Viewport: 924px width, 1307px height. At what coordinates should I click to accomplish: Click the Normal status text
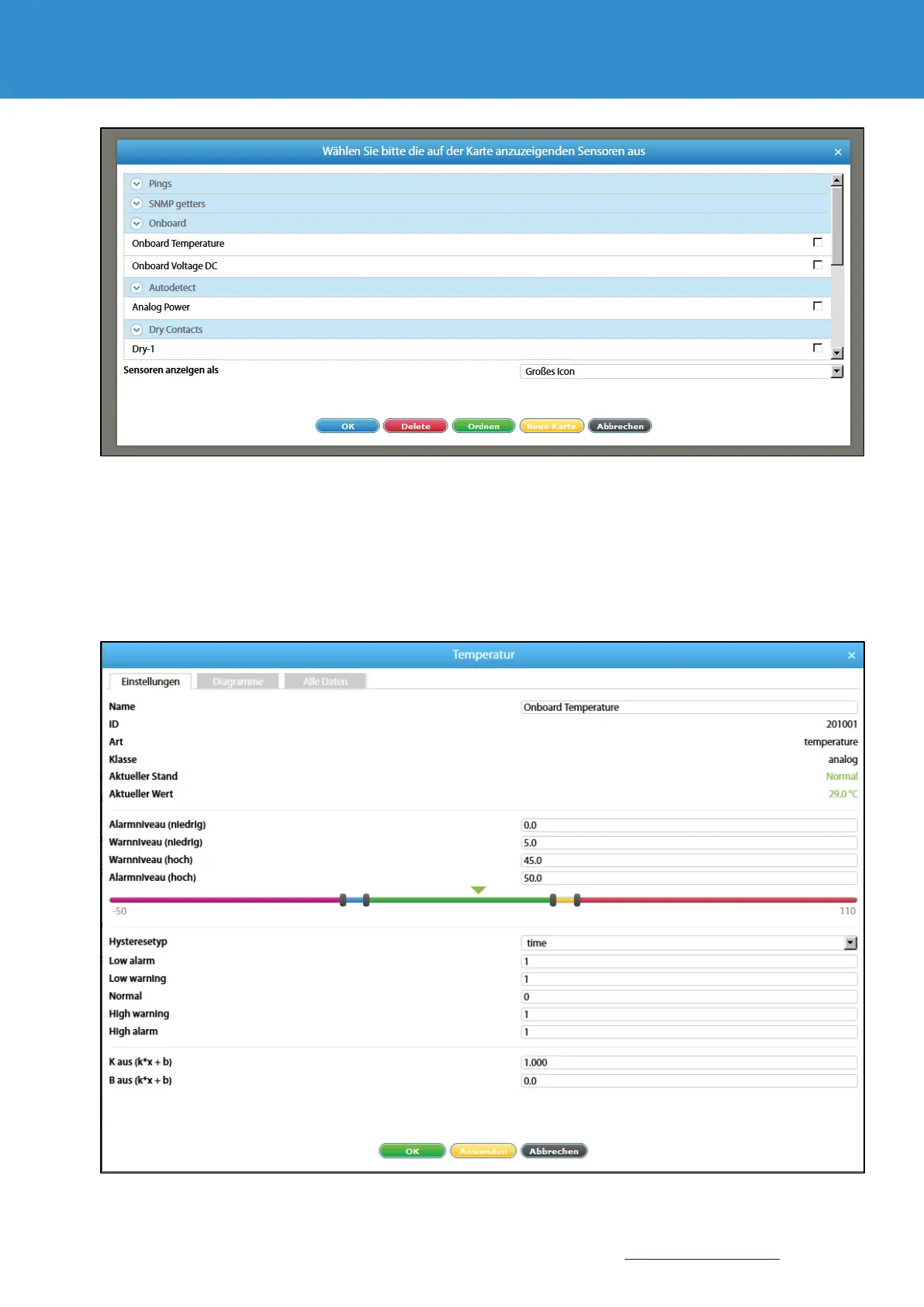[x=842, y=776]
